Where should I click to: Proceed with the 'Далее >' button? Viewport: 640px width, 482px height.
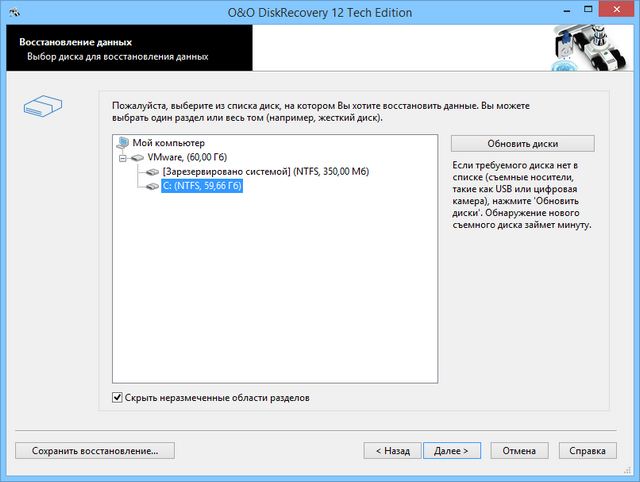pyautogui.click(x=452, y=451)
